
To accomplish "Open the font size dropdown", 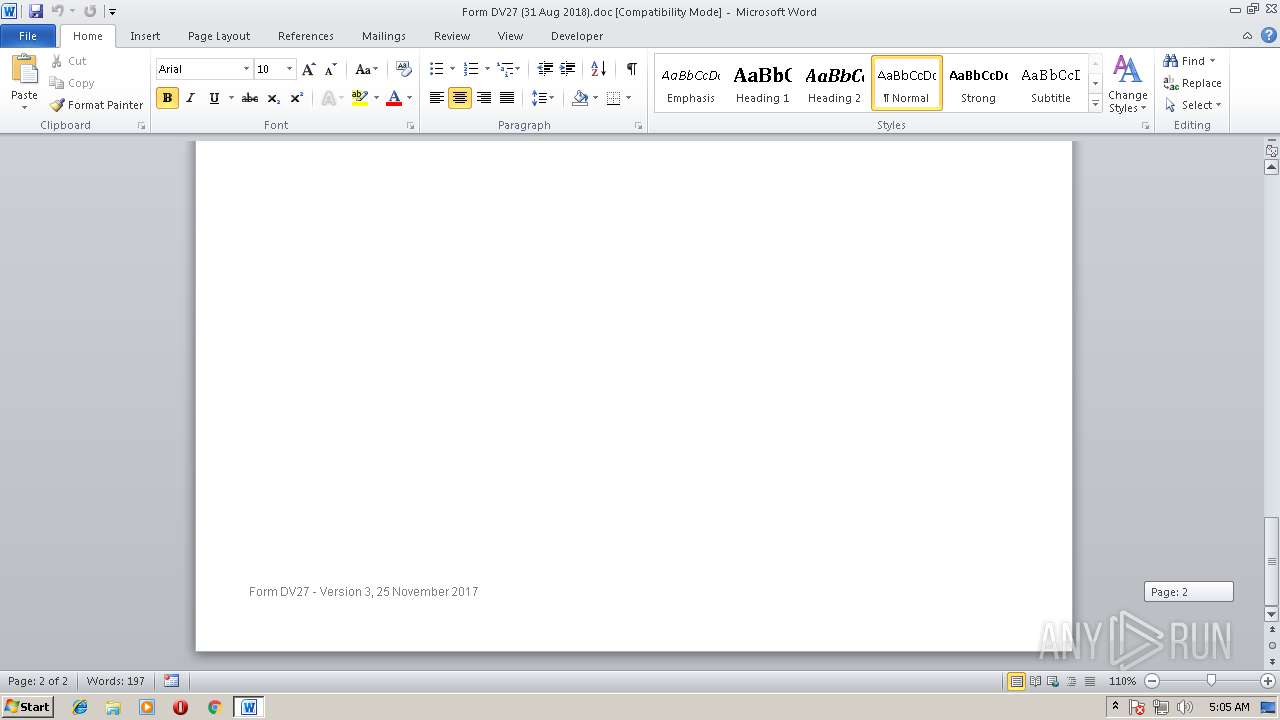I will point(290,69).
